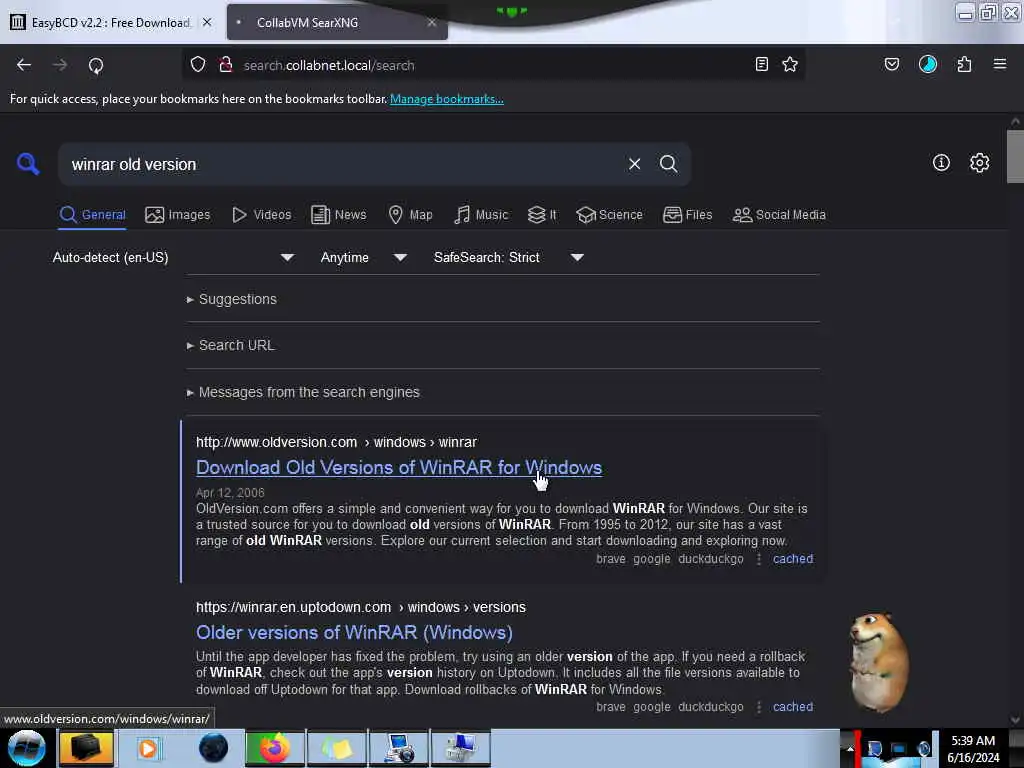
Task: Select the Social Media search category
Action: point(779,215)
